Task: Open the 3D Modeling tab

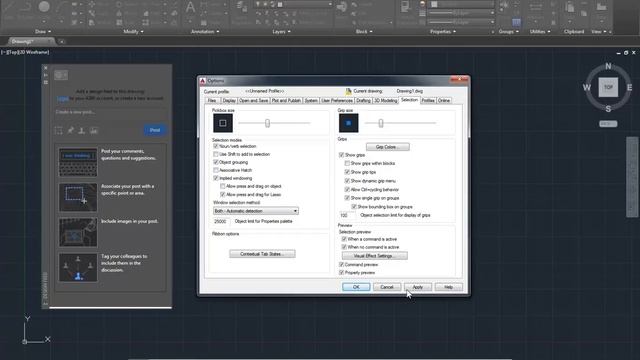Action: (385, 100)
